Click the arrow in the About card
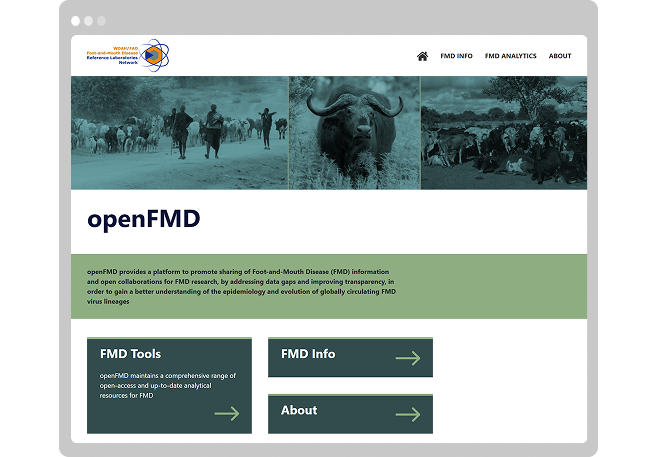This screenshot has height=457, width=658. pos(407,414)
